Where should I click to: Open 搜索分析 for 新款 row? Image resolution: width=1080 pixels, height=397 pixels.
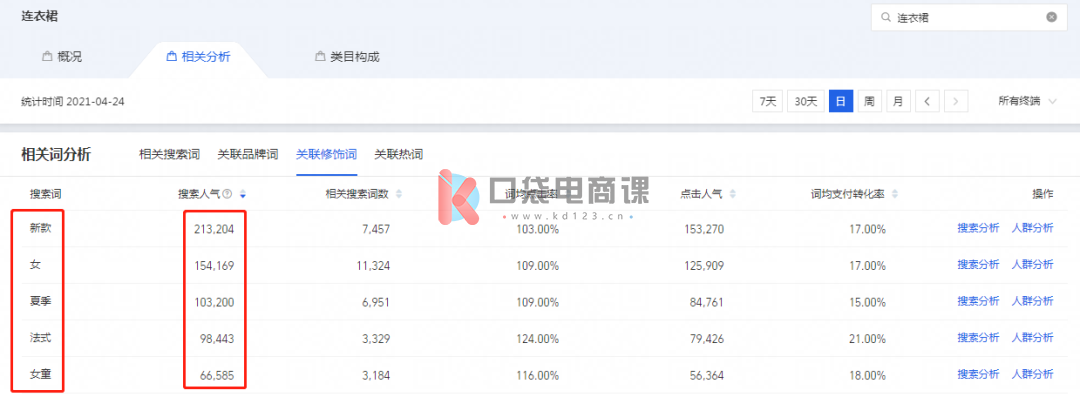point(978,228)
